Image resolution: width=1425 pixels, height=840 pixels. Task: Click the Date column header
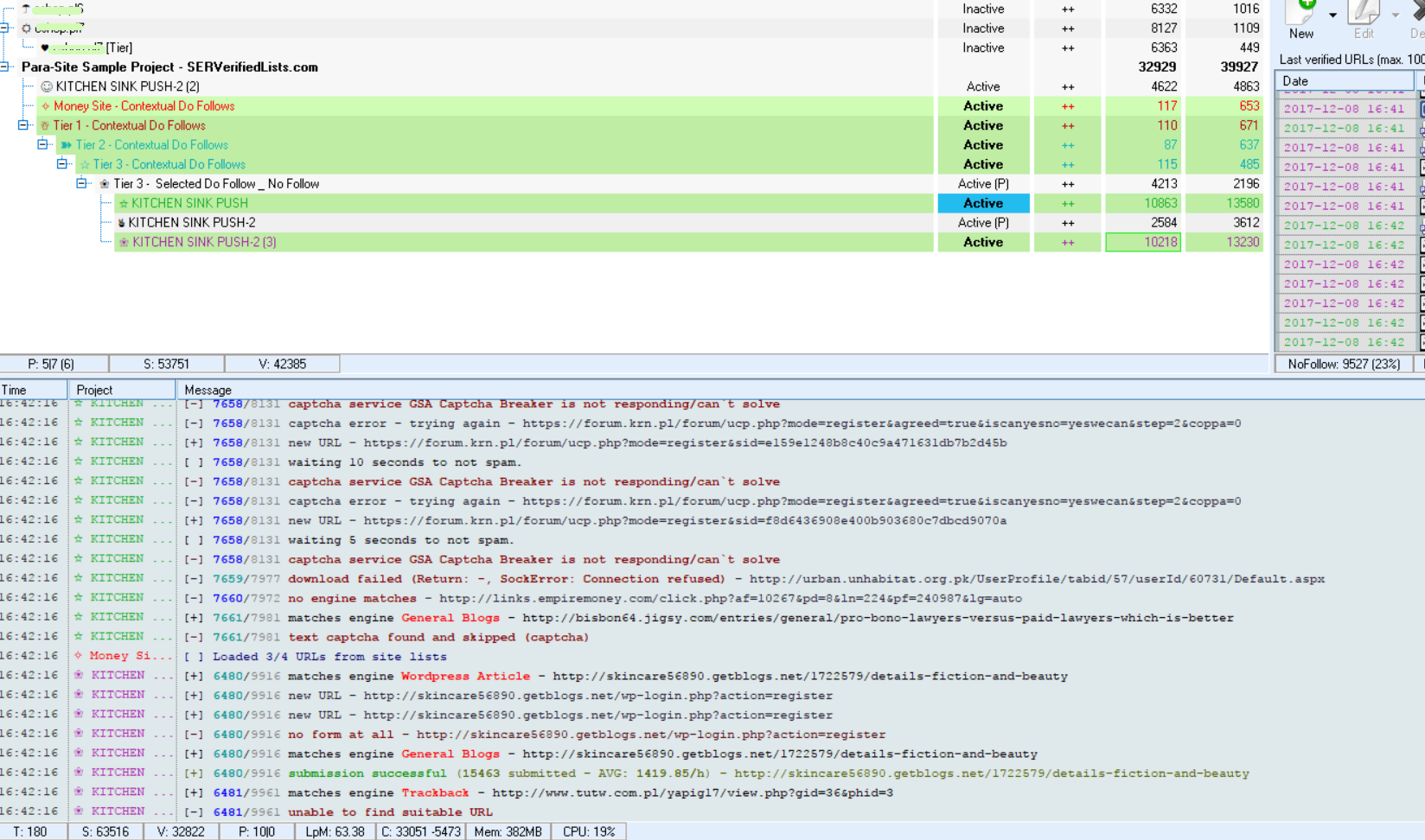(1344, 81)
